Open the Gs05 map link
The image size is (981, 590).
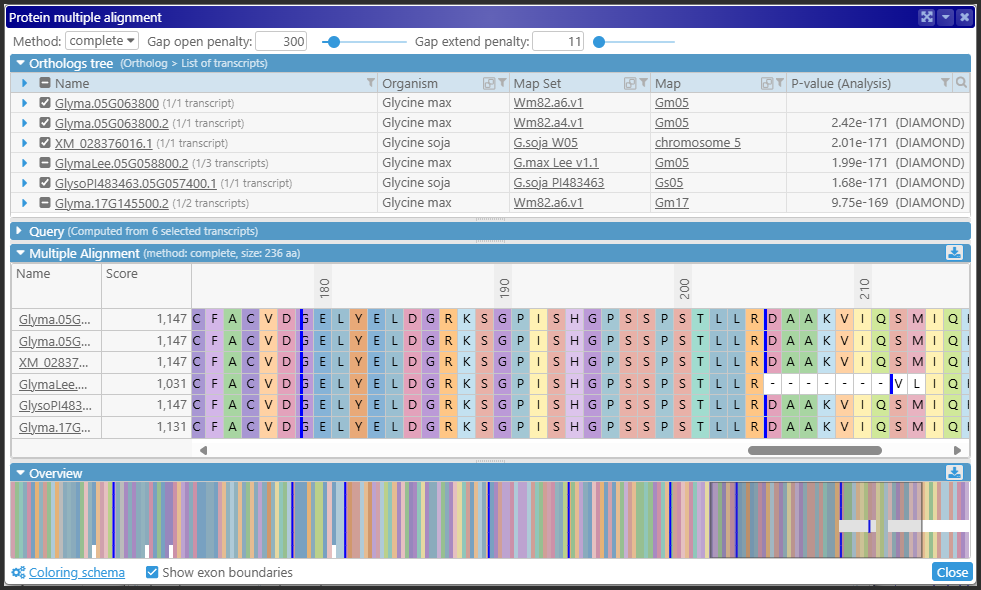[669, 183]
